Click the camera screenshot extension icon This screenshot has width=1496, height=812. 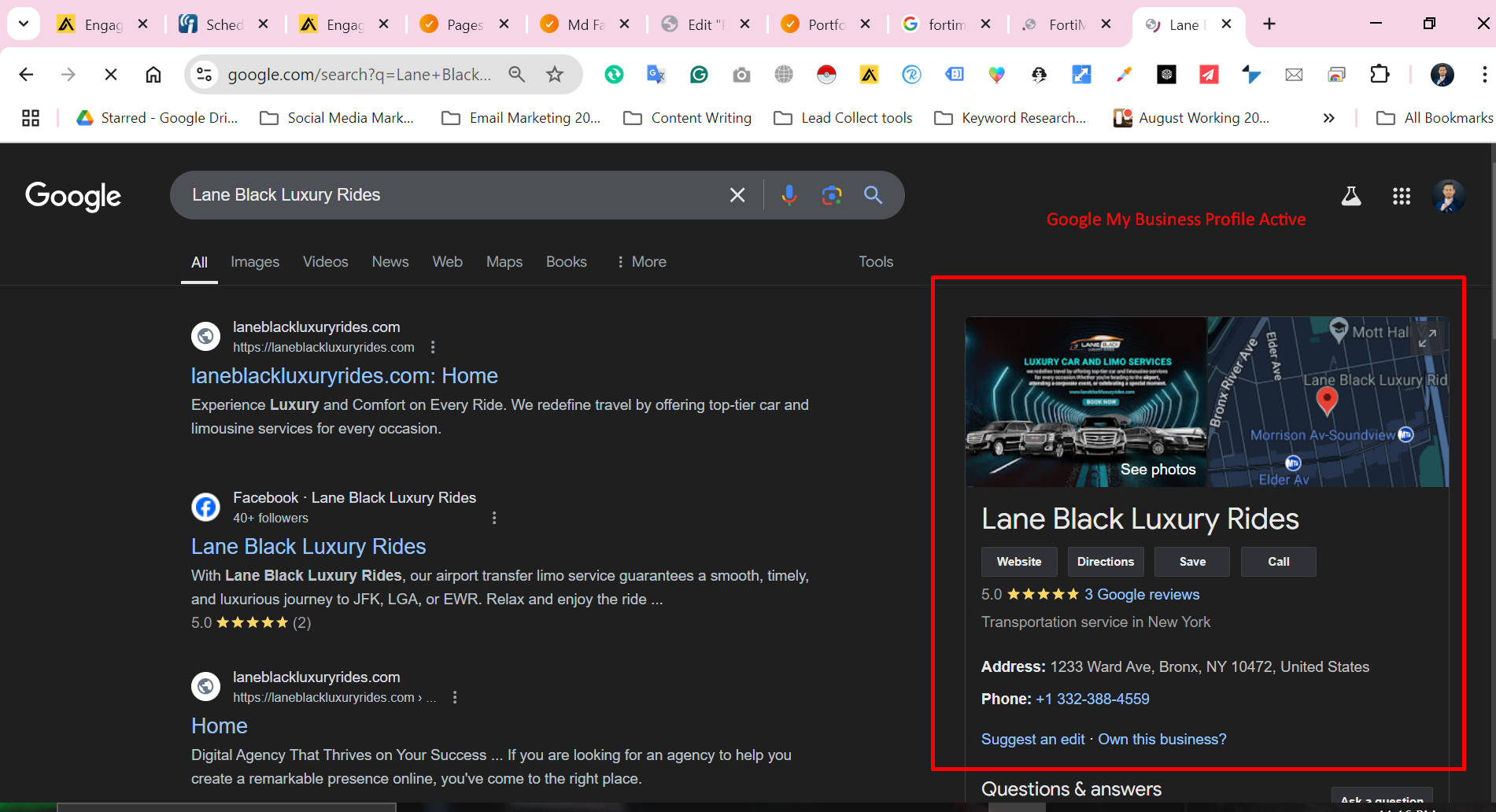(741, 75)
